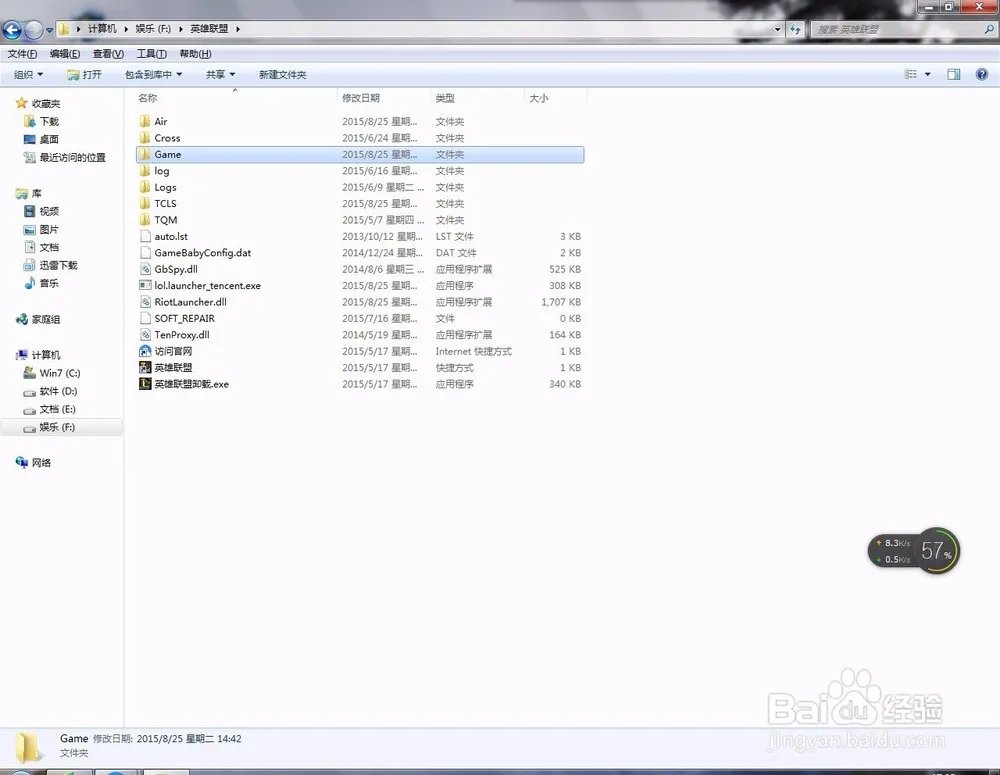
Task: Open the 帮助(H) menu
Action: [195, 54]
